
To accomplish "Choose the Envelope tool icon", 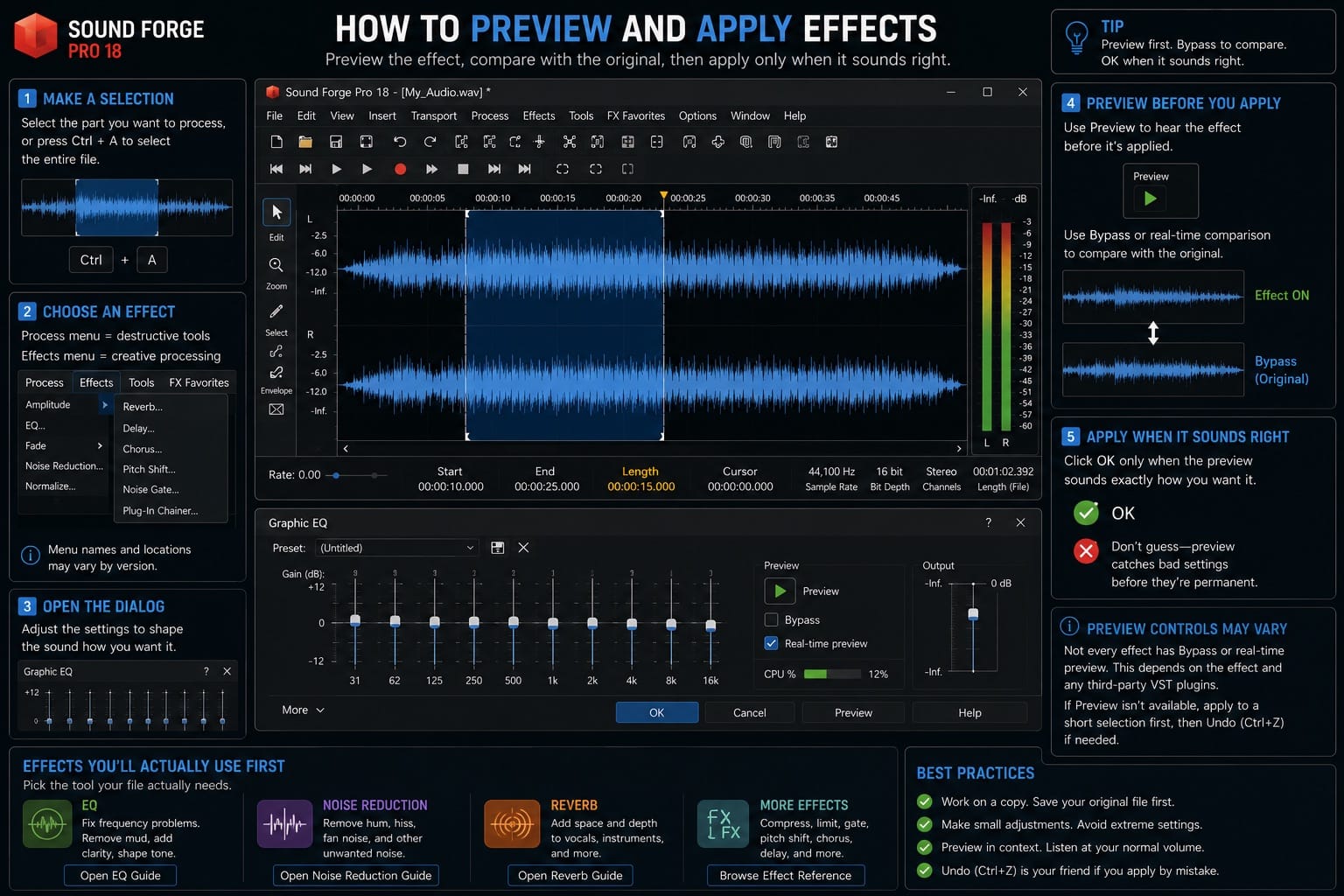I will click(276, 372).
